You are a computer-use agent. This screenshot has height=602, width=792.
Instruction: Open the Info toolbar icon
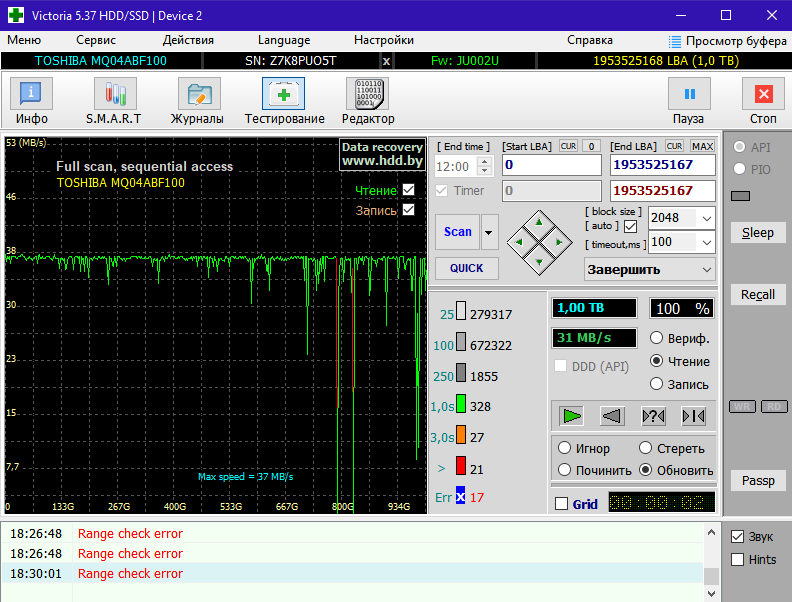32,94
